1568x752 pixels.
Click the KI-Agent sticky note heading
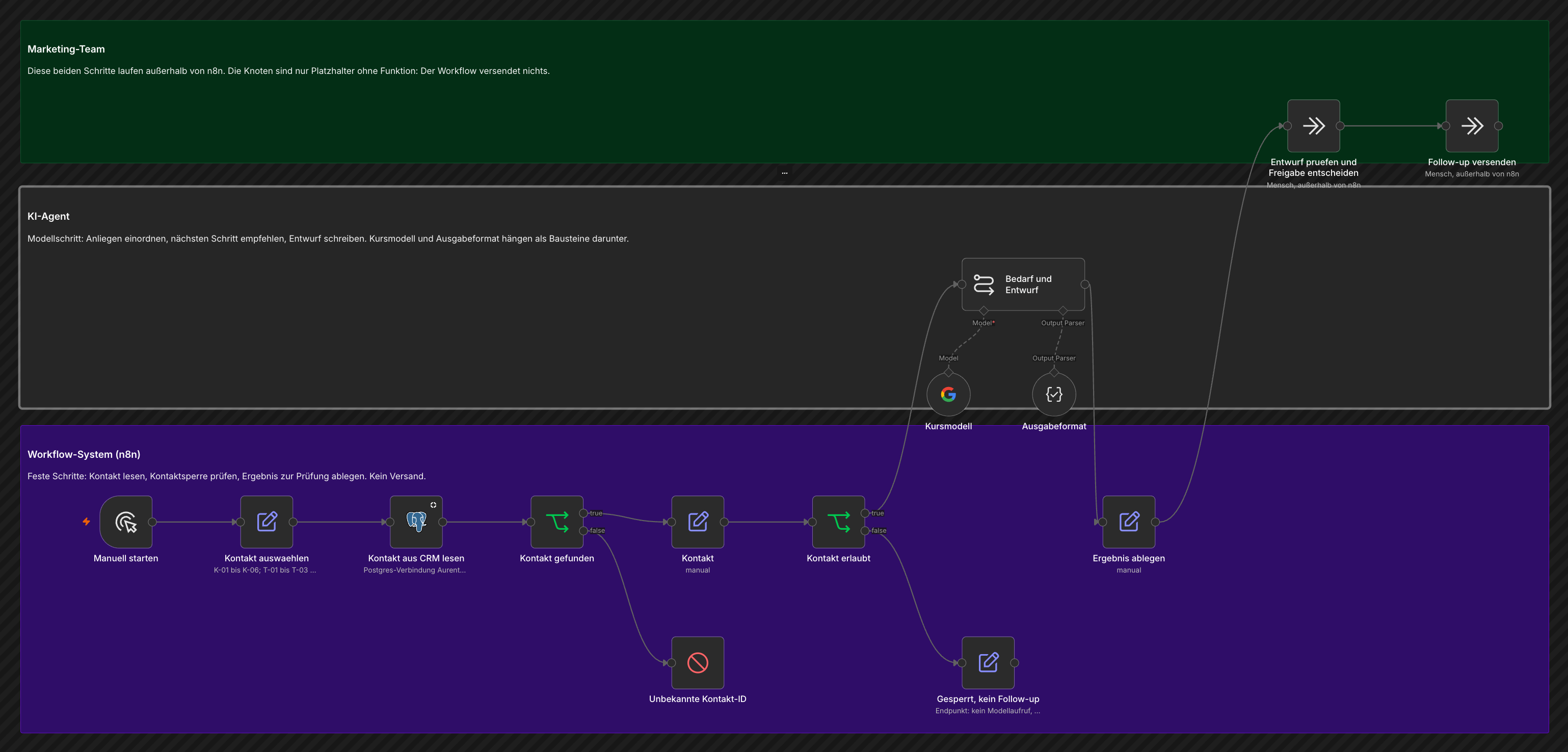click(x=49, y=217)
